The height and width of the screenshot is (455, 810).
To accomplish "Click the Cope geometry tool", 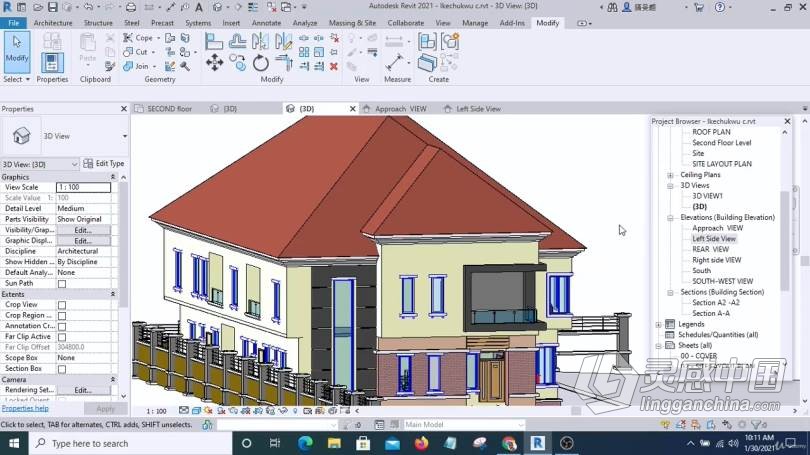I will point(138,38).
